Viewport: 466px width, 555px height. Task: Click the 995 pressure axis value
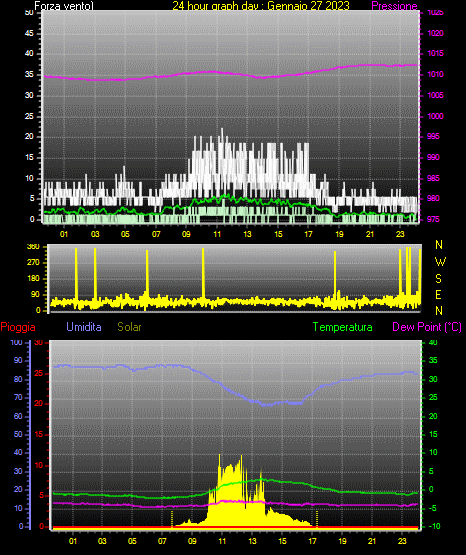(x=433, y=136)
